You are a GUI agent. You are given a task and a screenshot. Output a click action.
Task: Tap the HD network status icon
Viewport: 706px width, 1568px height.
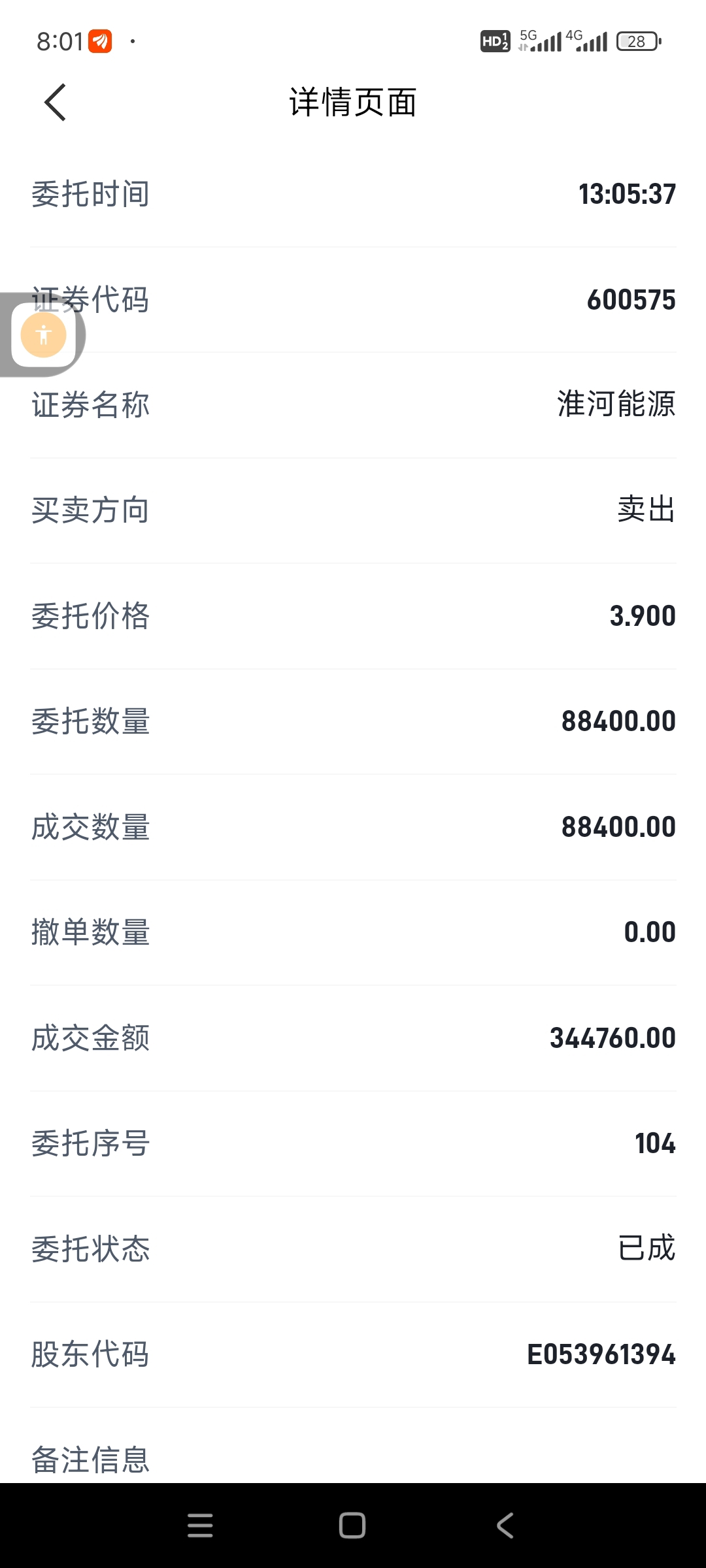click(495, 42)
